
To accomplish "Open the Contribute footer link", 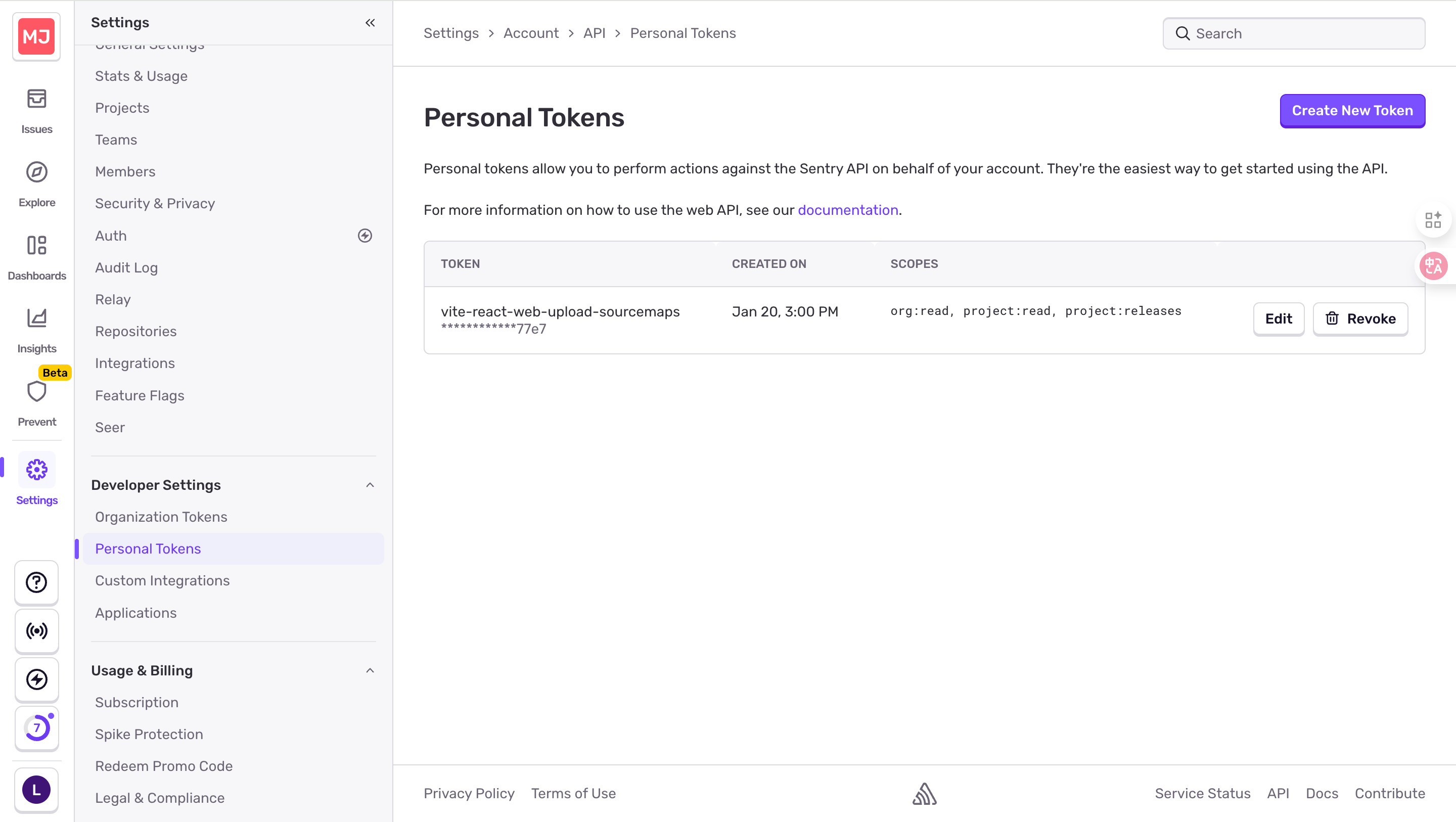I will [x=1390, y=794].
